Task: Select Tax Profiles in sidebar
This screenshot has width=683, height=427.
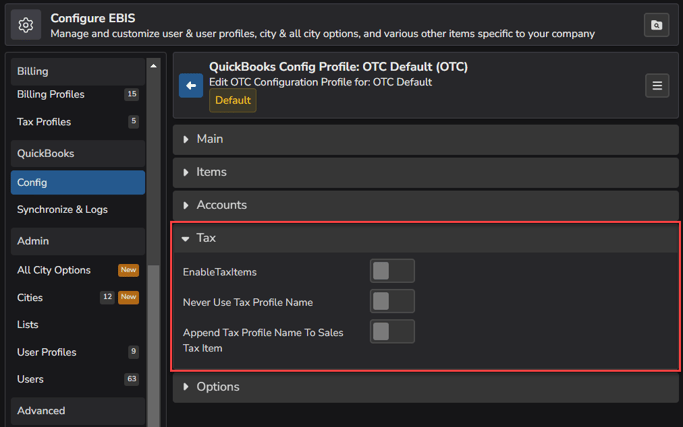Action: [44, 122]
